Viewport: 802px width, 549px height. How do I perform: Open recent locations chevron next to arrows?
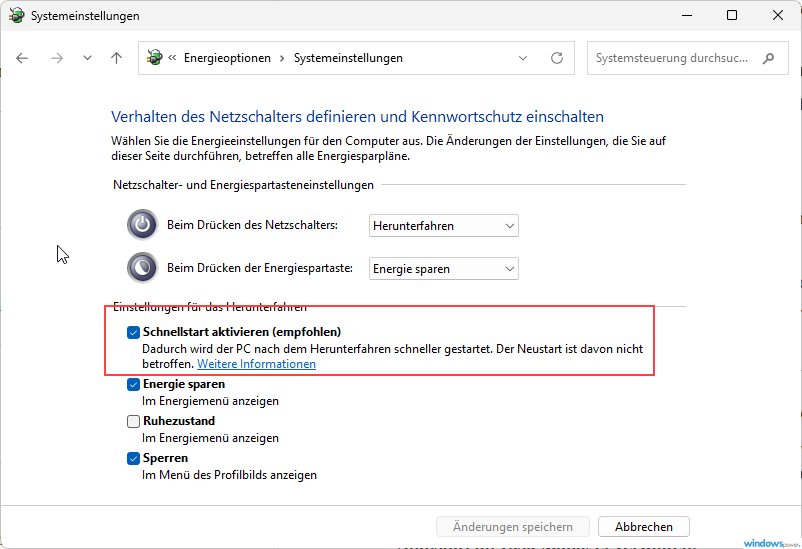pos(87,58)
